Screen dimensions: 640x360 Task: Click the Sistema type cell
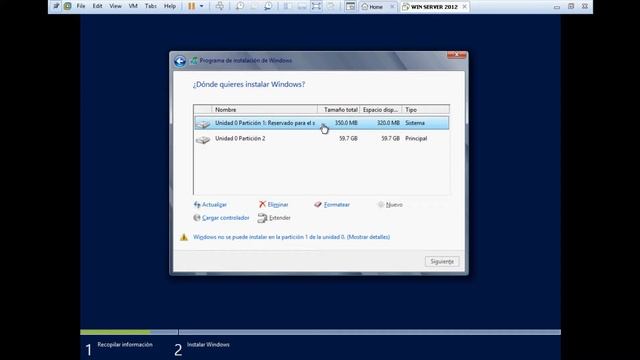pyautogui.click(x=415, y=123)
